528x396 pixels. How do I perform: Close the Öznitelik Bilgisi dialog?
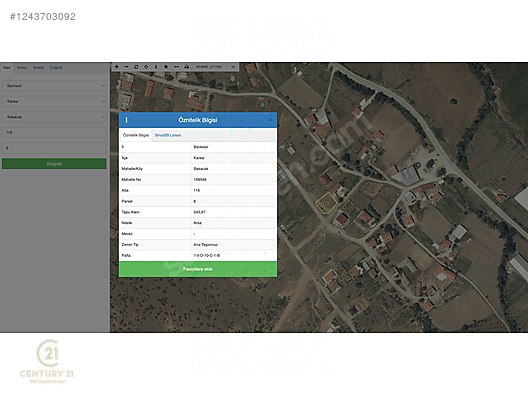pyautogui.click(x=270, y=120)
